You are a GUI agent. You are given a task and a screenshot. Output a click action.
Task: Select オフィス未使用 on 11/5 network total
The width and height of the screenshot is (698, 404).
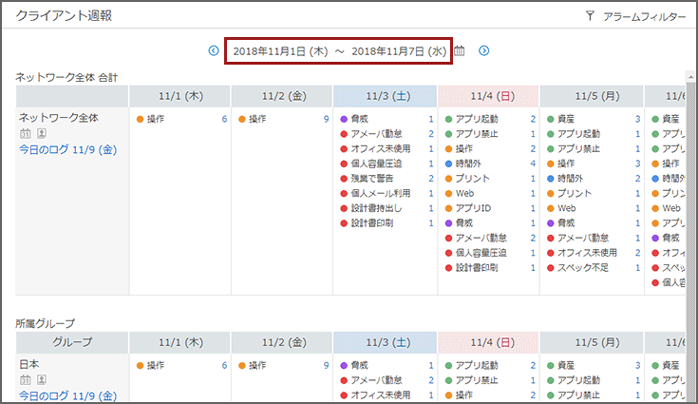(x=587, y=253)
